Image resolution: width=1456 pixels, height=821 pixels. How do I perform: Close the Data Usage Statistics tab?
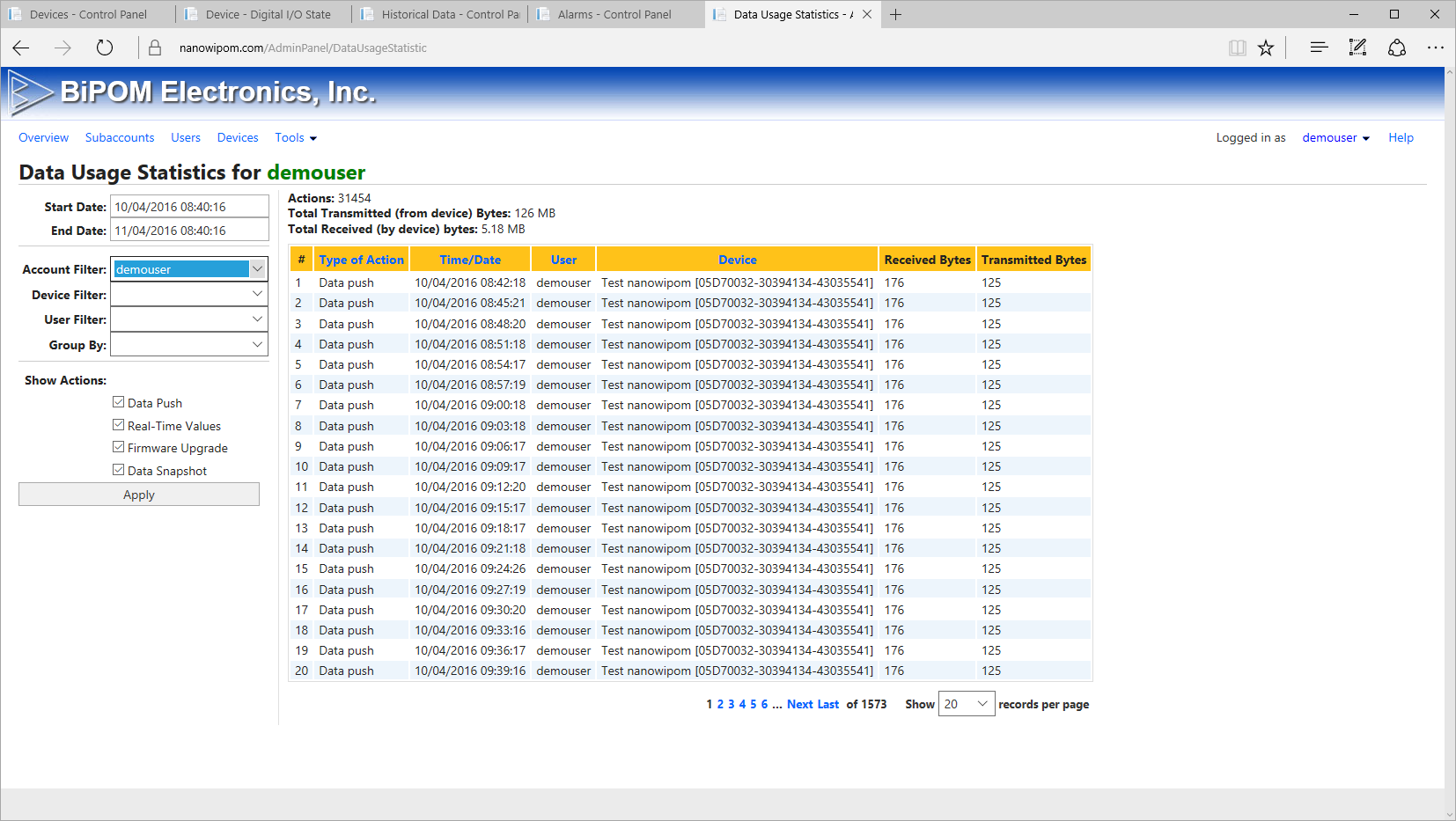867,14
